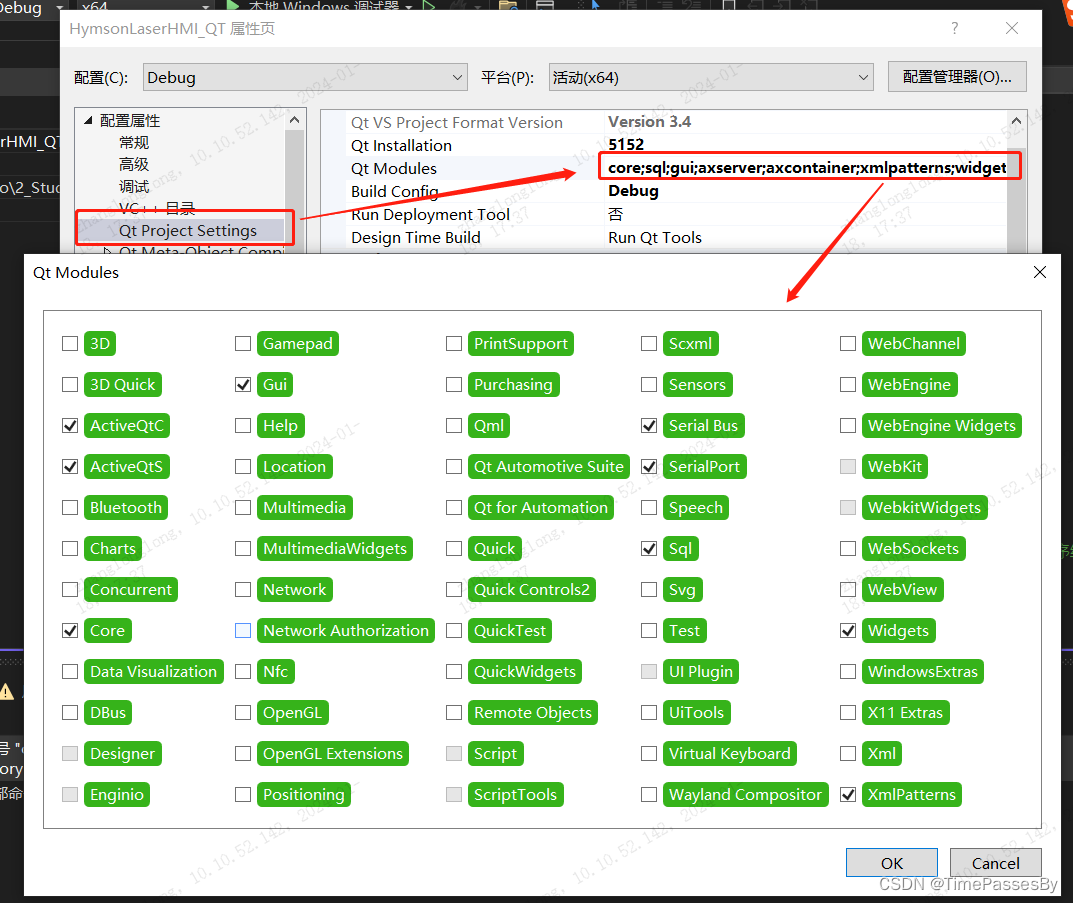Viewport: 1073px width, 903px height.
Task: Check the Network module
Action: [243, 589]
